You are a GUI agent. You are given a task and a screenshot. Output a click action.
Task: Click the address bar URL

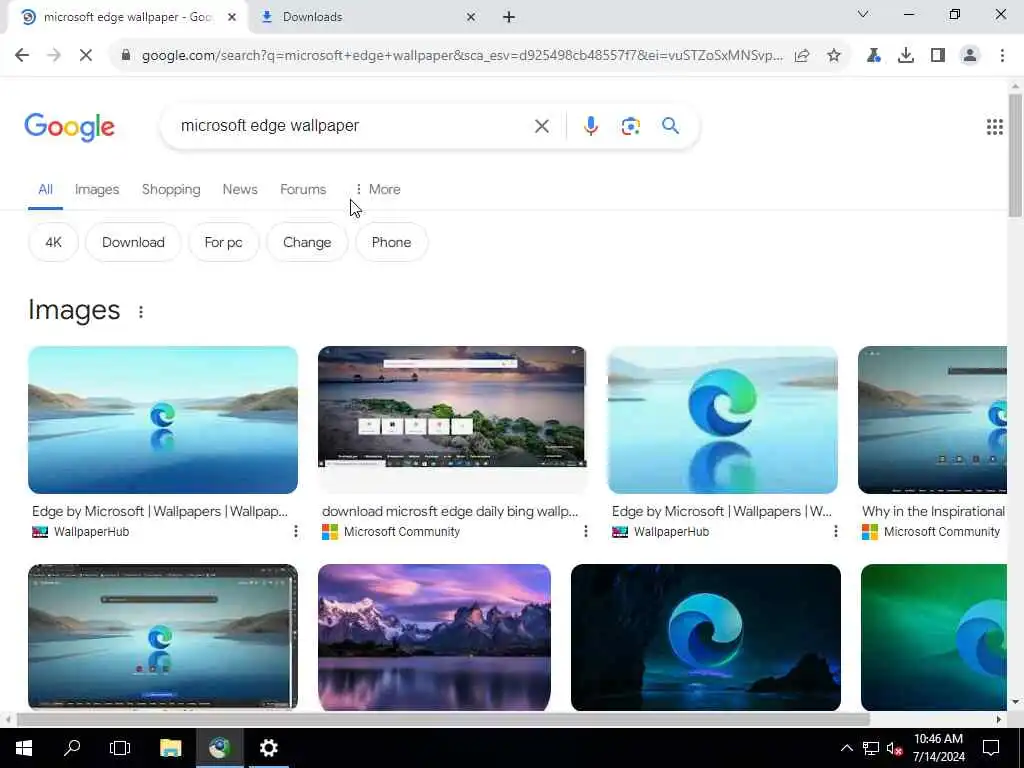pyautogui.click(x=462, y=56)
